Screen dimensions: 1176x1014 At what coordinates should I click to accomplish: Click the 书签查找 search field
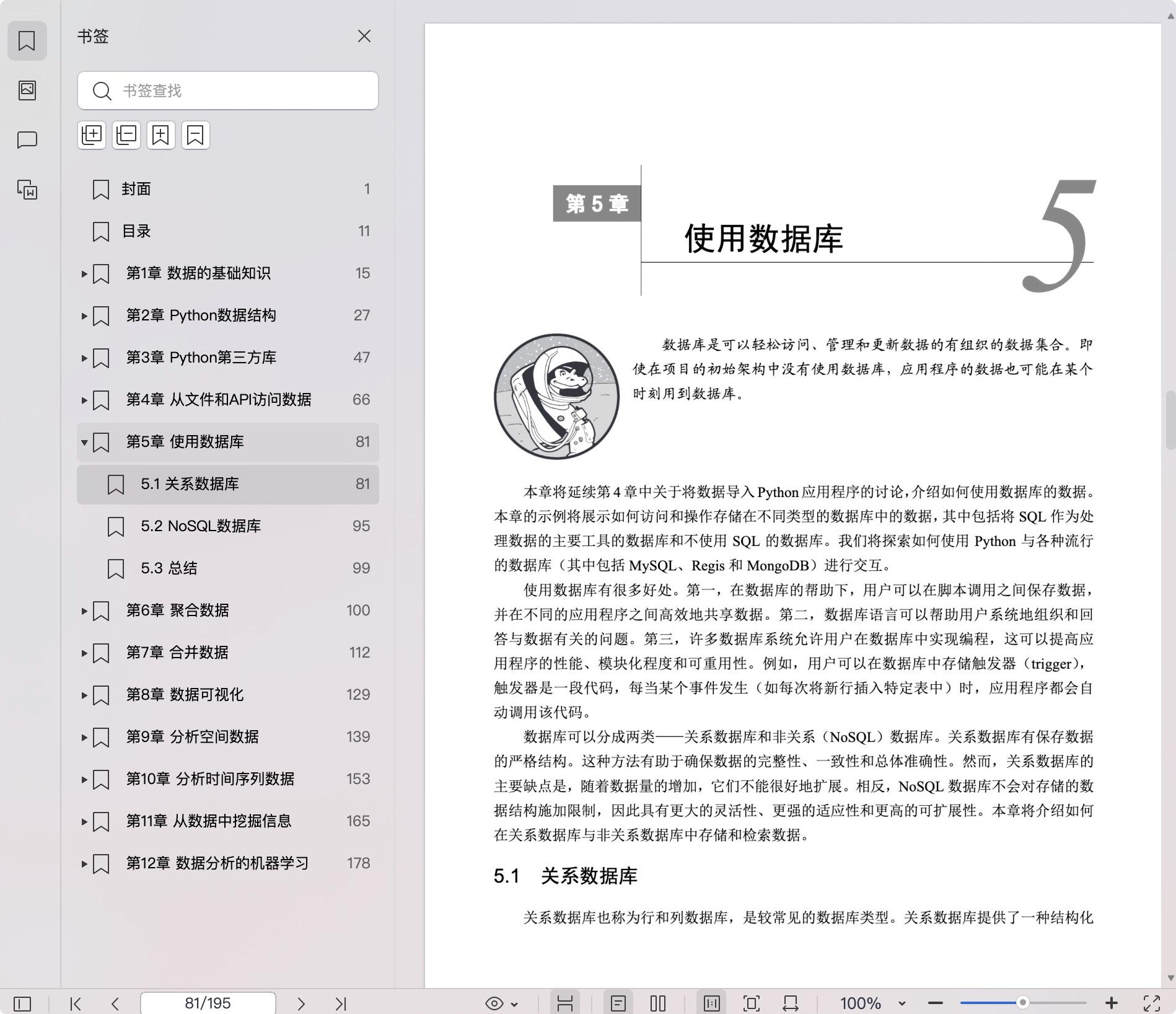[x=228, y=90]
